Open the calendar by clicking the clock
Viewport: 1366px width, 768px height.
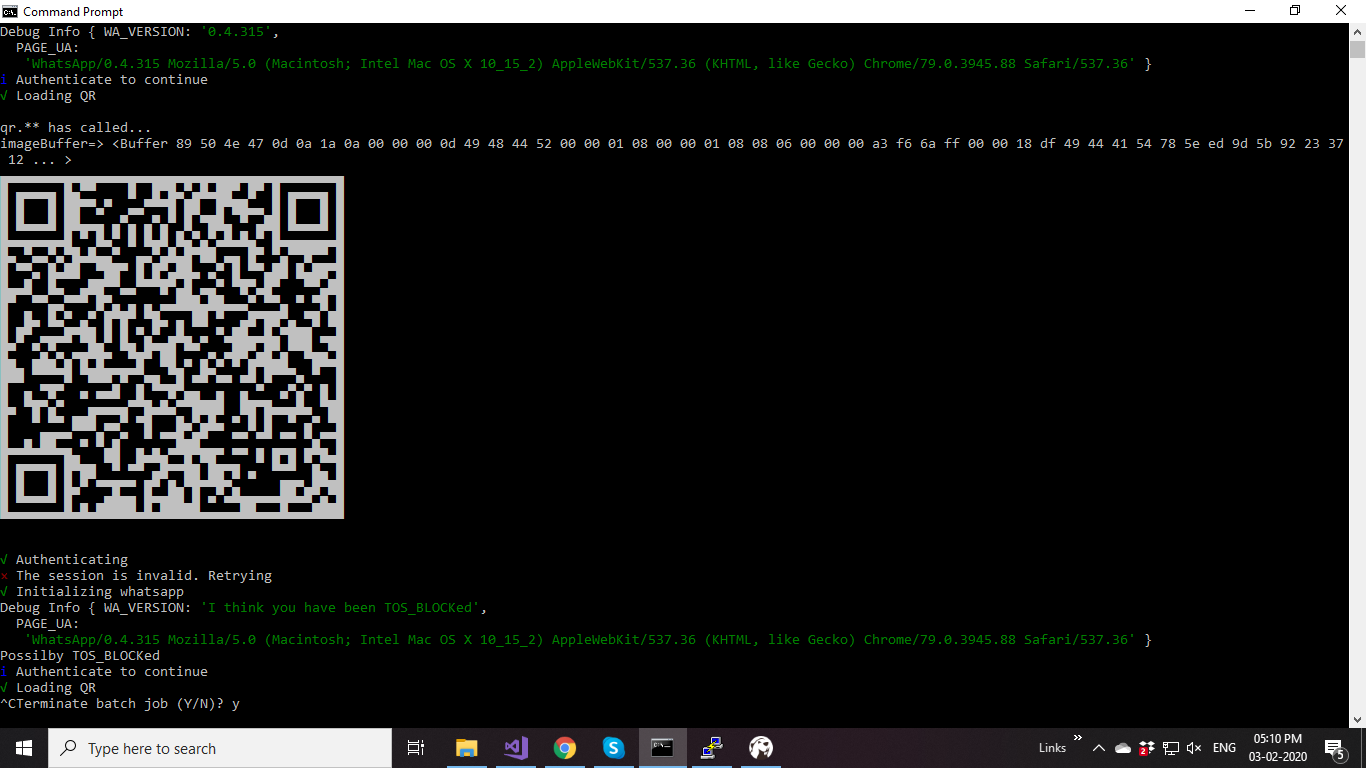(1276, 747)
